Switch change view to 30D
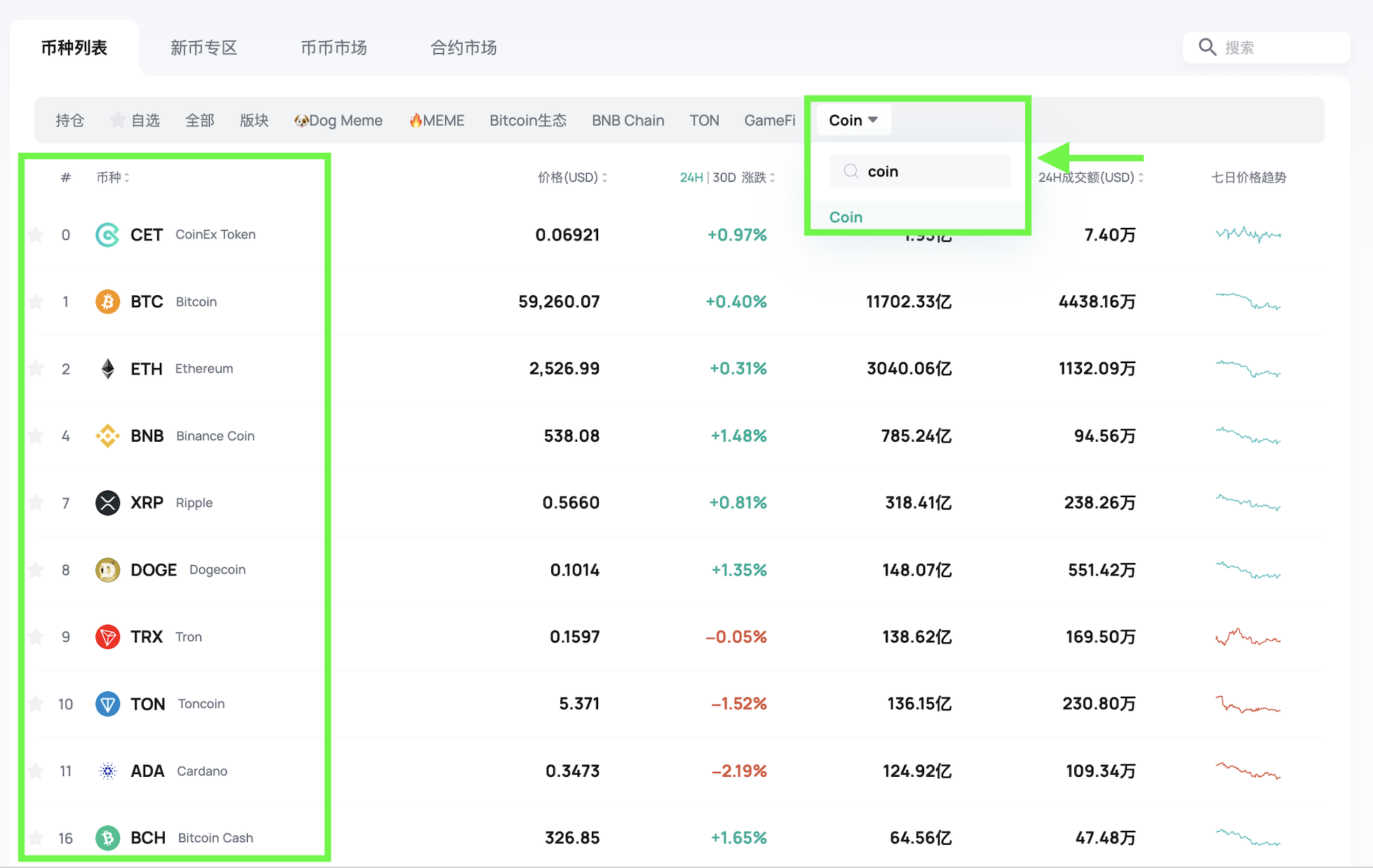Image resolution: width=1373 pixels, height=868 pixels. [x=724, y=177]
